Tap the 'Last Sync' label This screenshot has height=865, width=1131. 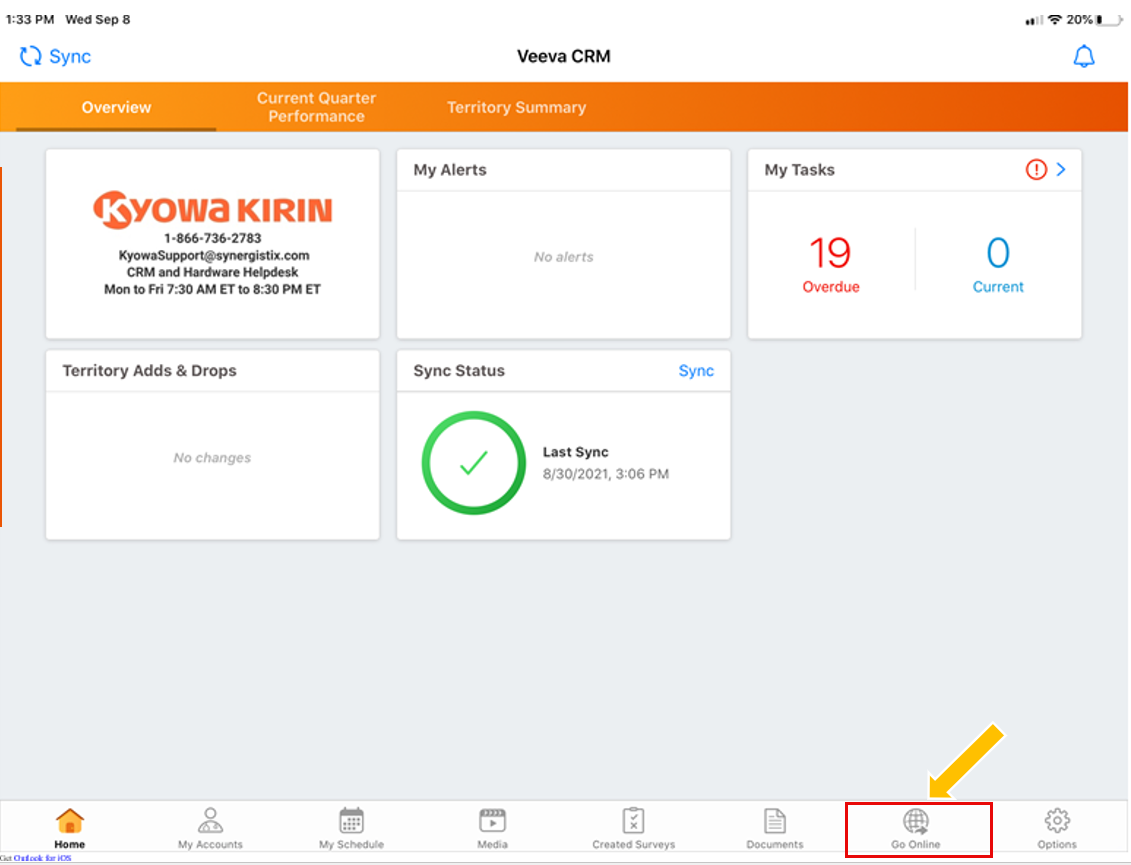(x=576, y=452)
